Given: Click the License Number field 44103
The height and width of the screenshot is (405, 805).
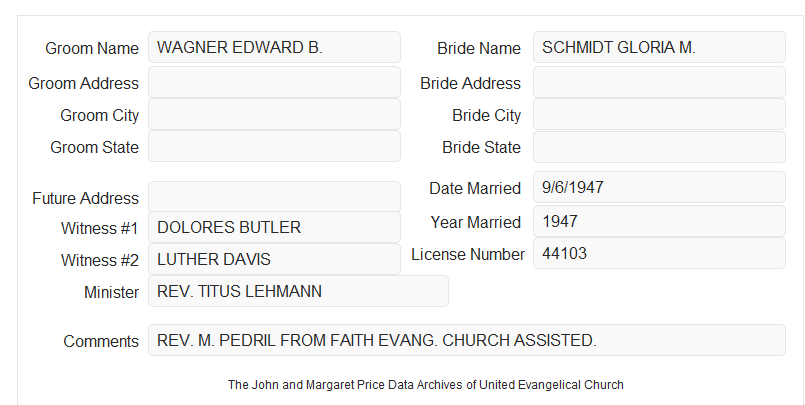Looking at the screenshot, I should pos(659,253).
